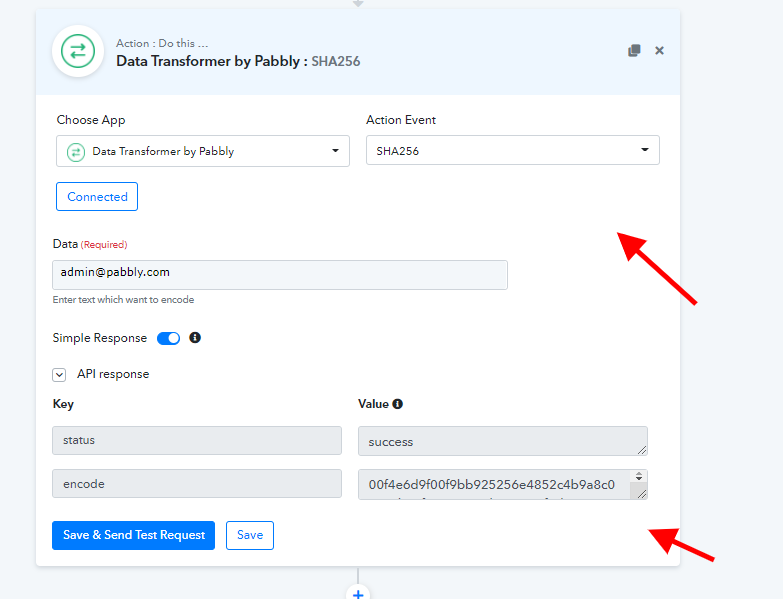Click the success value field
The width and height of the screenshot is (783, 599).
(x=502, y=441)
